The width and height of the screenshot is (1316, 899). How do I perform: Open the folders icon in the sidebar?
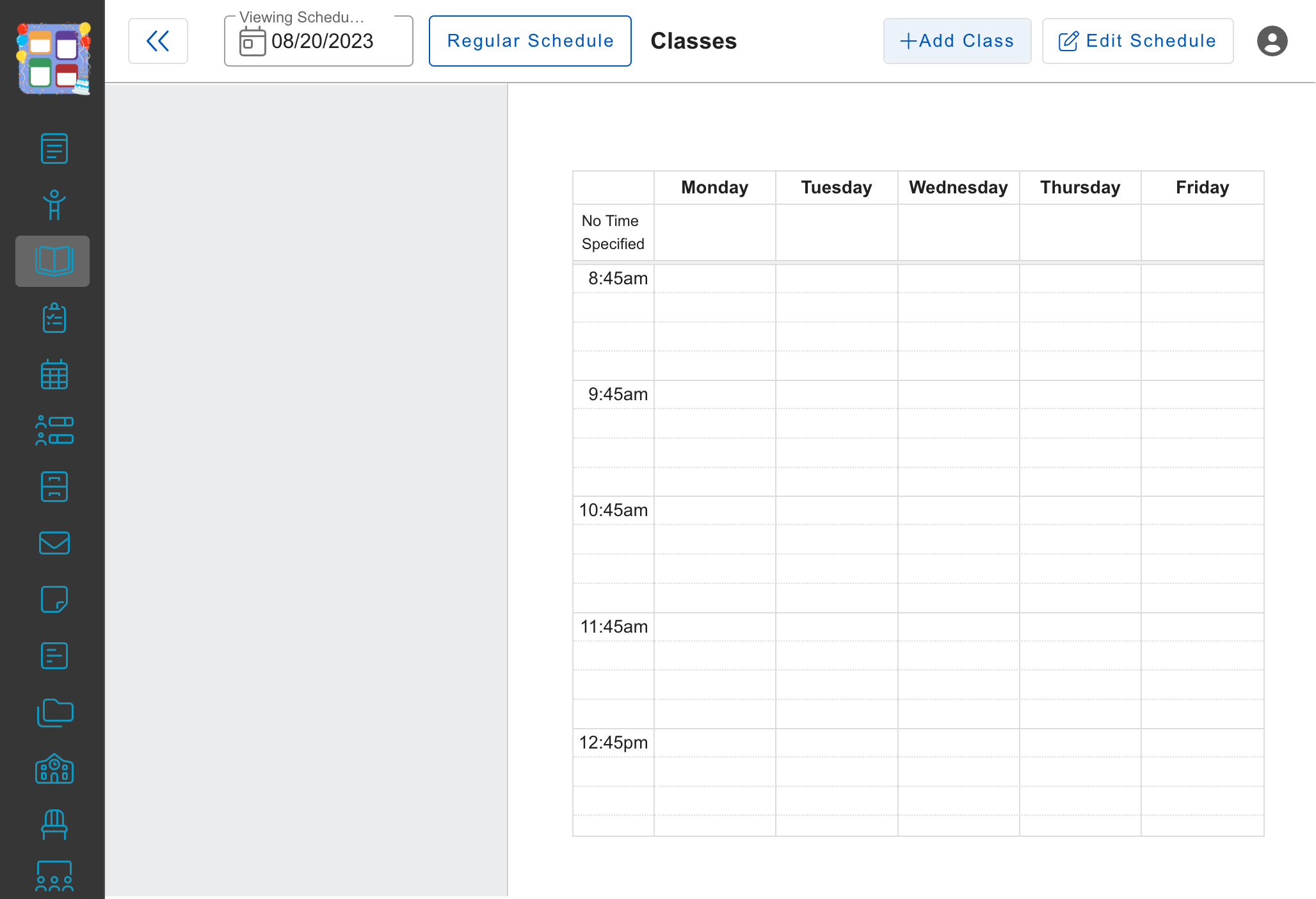(x=54, y=712)
